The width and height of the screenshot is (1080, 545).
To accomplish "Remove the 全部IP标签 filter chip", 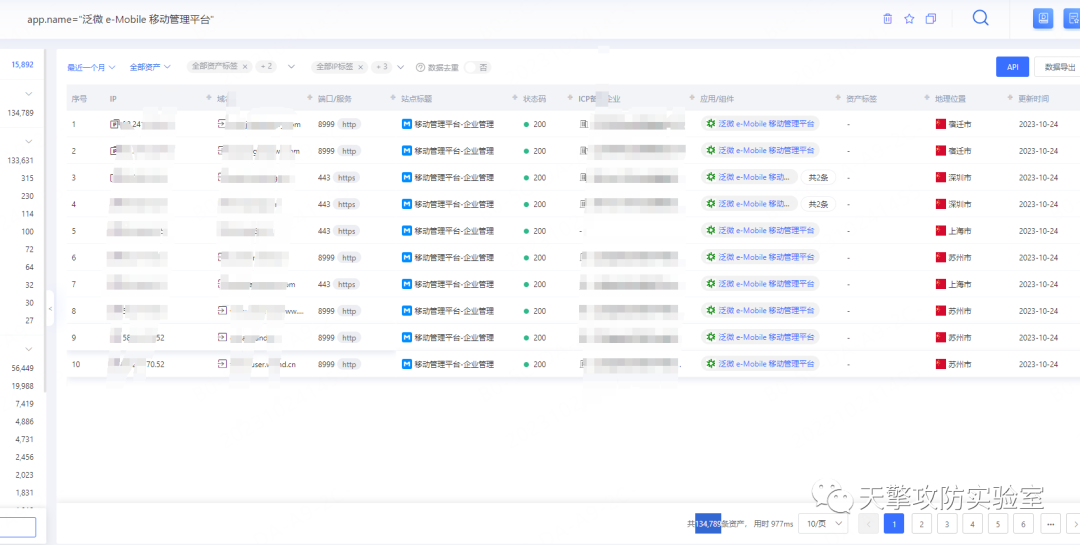I will click(x=360, y=67).
